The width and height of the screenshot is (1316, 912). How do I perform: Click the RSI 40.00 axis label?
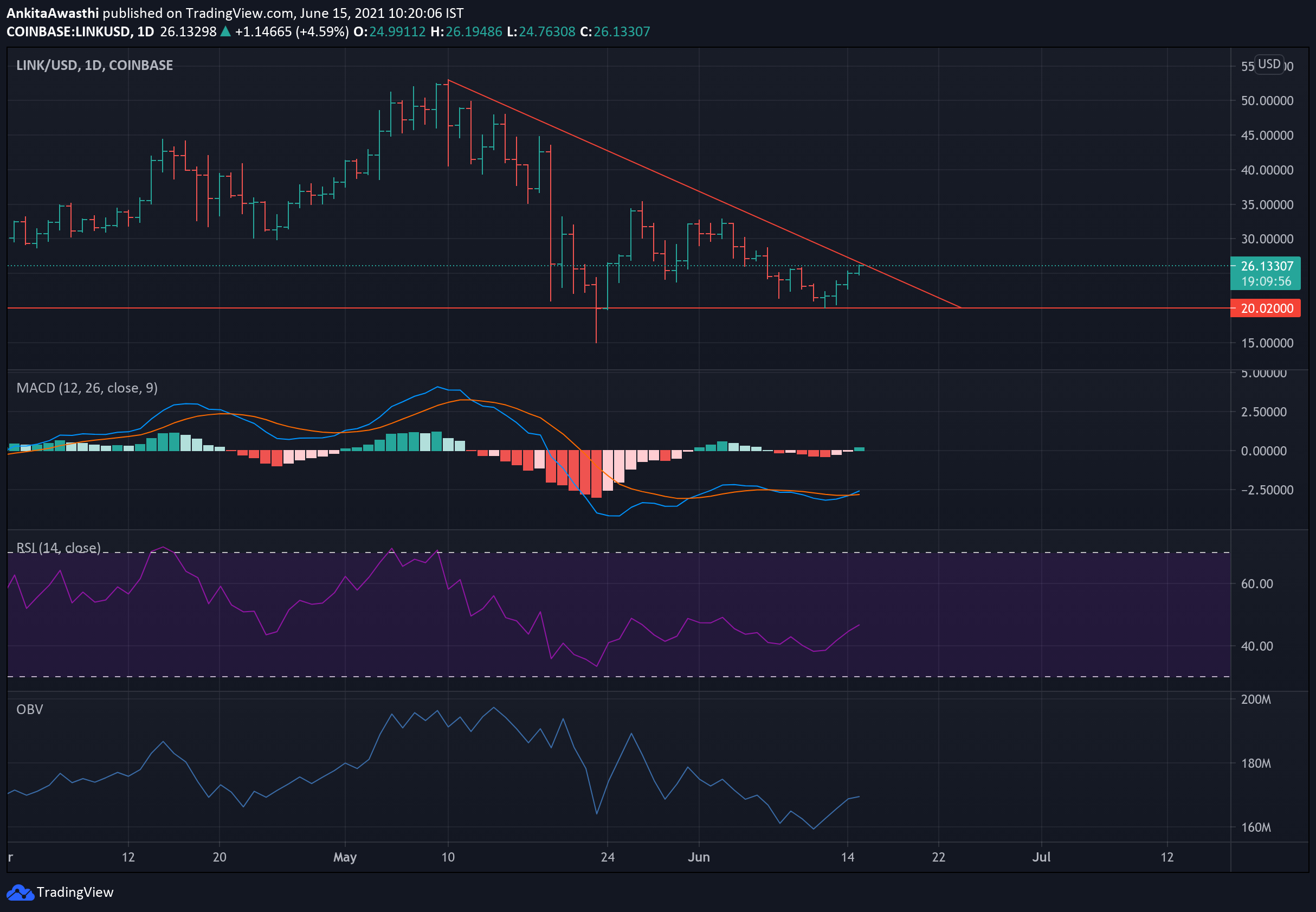pos(1256,646)
